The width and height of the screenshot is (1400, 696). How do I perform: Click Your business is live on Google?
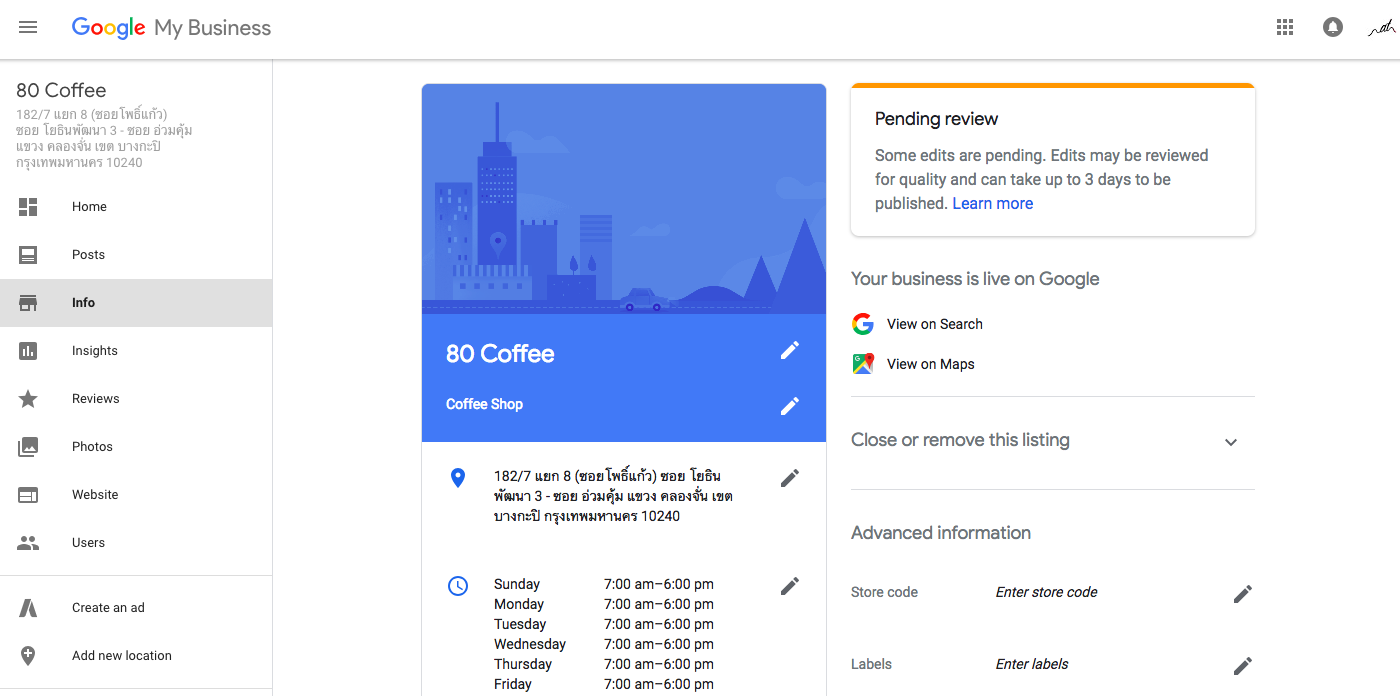pos(975,279)
